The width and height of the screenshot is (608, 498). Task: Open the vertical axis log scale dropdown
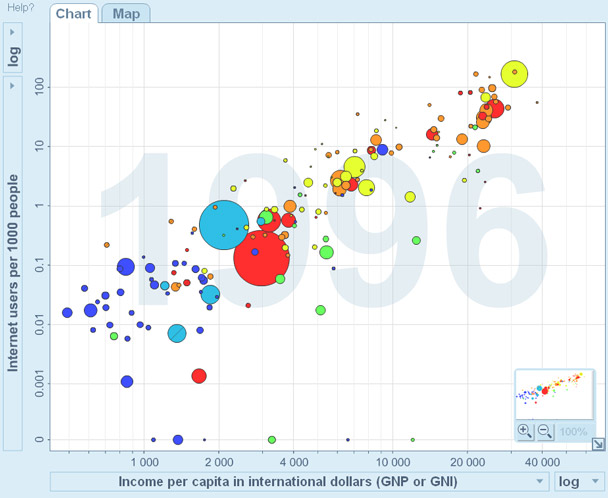pos(14,57)
